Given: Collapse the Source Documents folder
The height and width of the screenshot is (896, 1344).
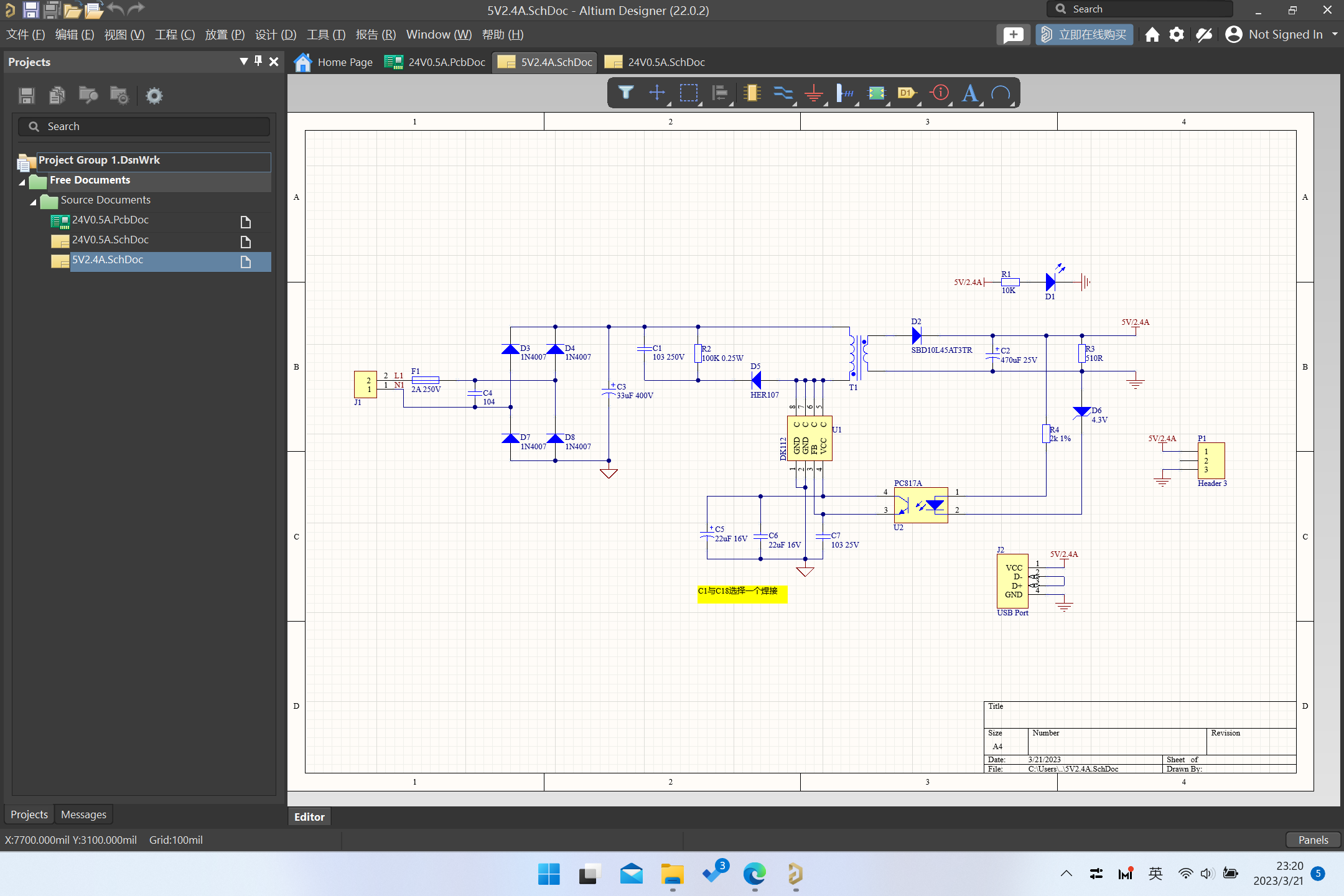Looking at the screenshot, I should 34,202.
